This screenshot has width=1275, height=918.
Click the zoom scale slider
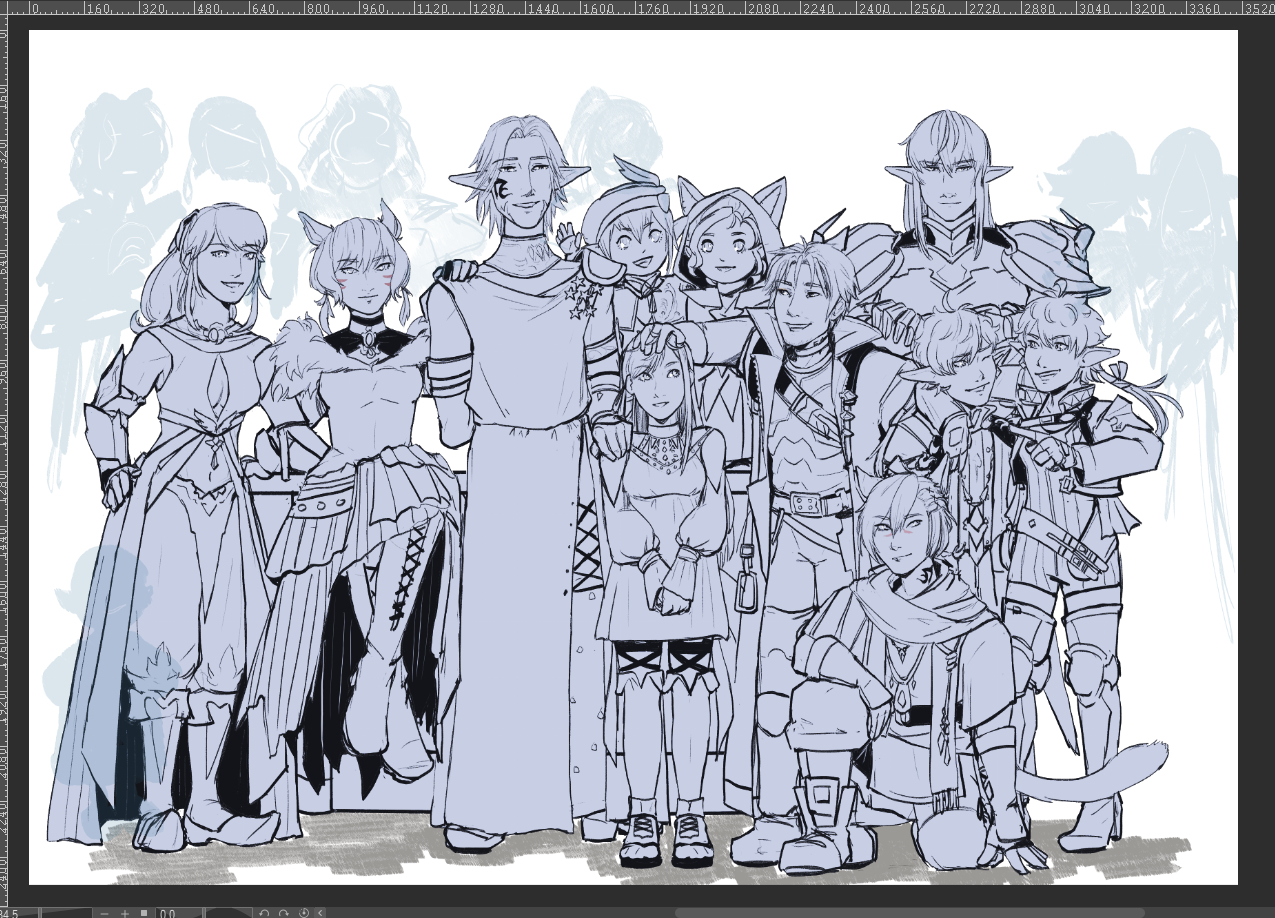coord(65,912)
